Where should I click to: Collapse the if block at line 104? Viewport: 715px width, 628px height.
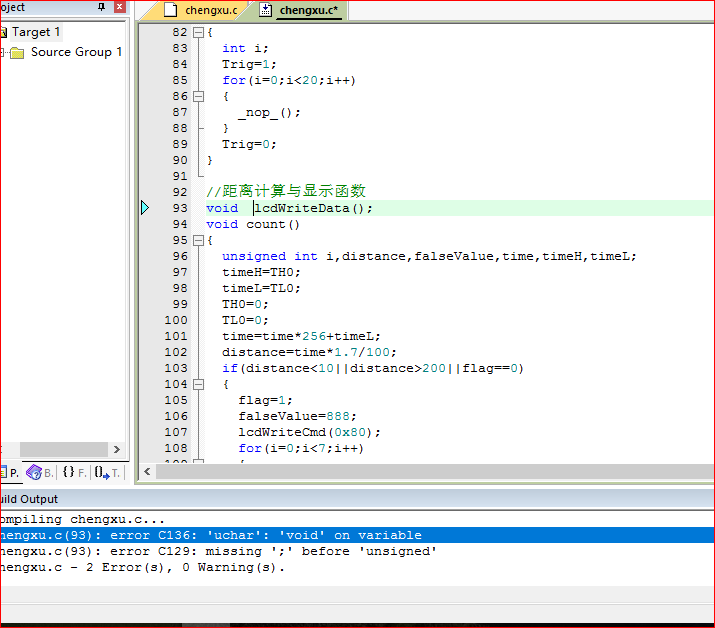click(198, 384)
